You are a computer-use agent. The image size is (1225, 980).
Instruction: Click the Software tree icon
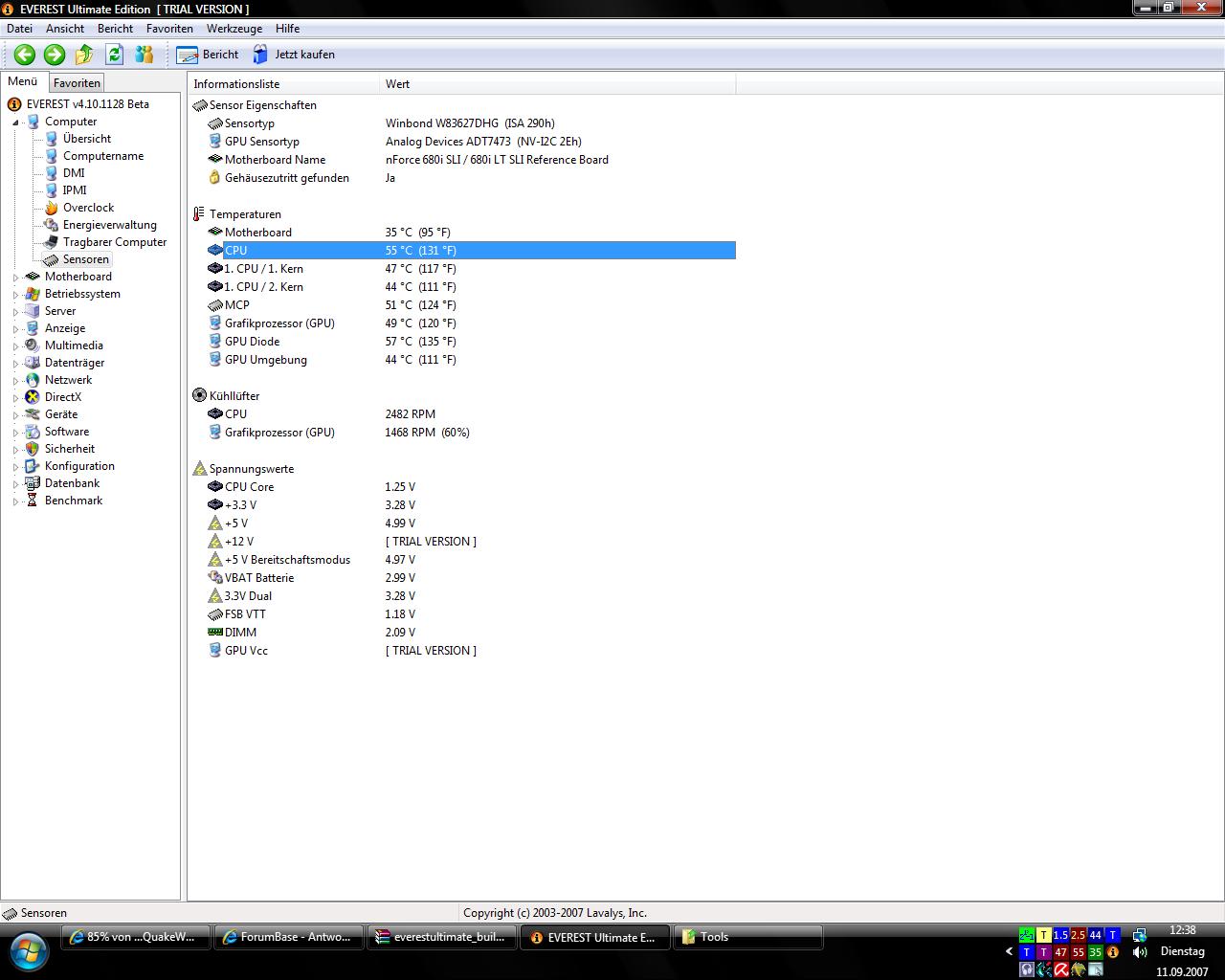[x=33, y=432]
